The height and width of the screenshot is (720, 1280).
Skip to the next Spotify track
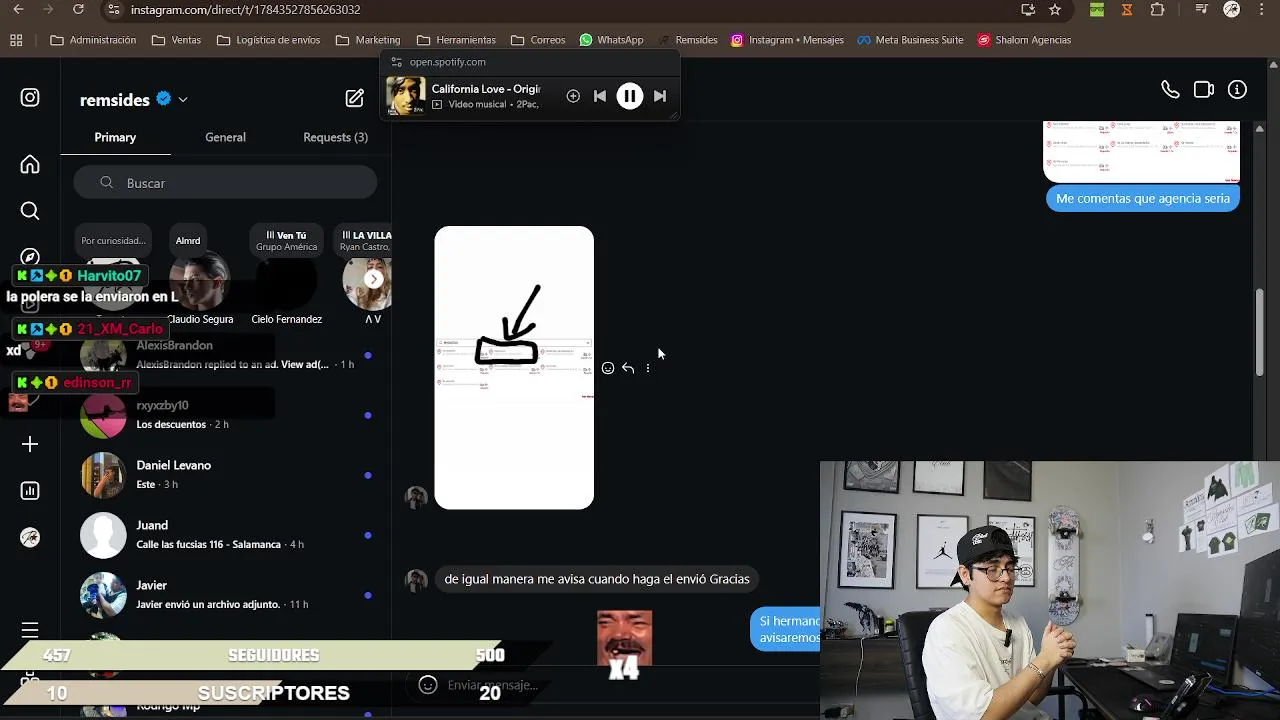(x=660, y=96)
